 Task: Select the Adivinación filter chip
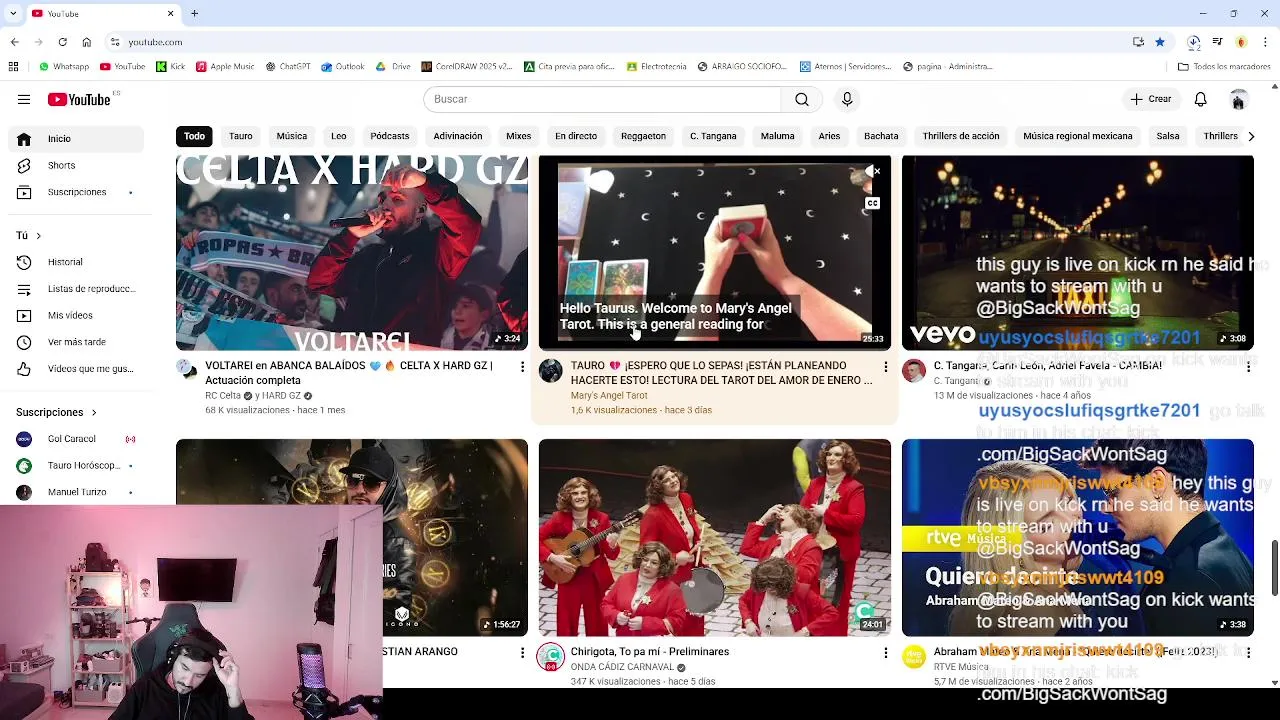(458, 136)
